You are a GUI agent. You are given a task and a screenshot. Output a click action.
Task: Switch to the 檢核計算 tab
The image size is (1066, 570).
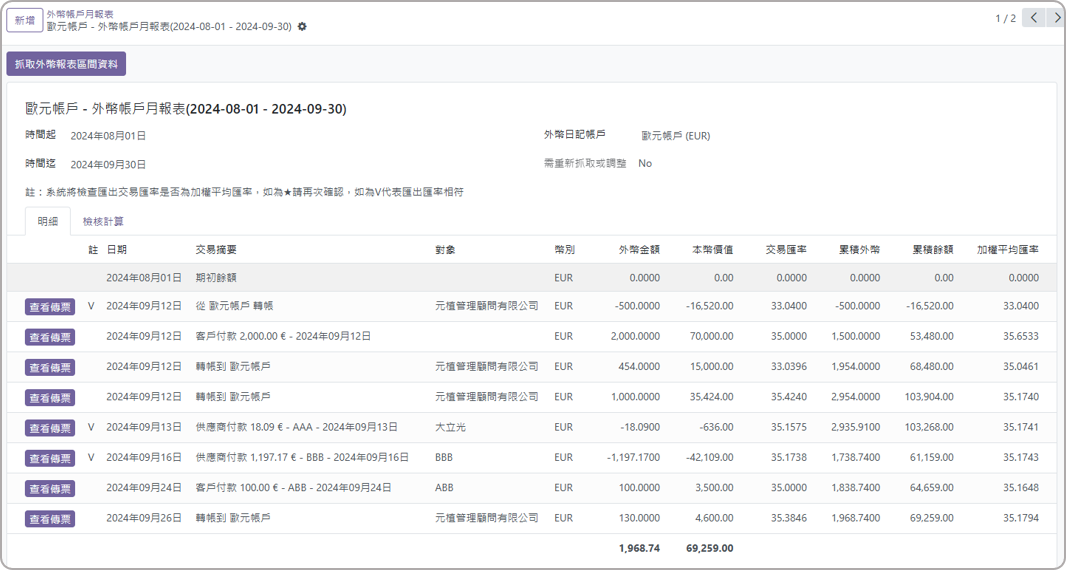pyautogui.click(x=103, y=221)
